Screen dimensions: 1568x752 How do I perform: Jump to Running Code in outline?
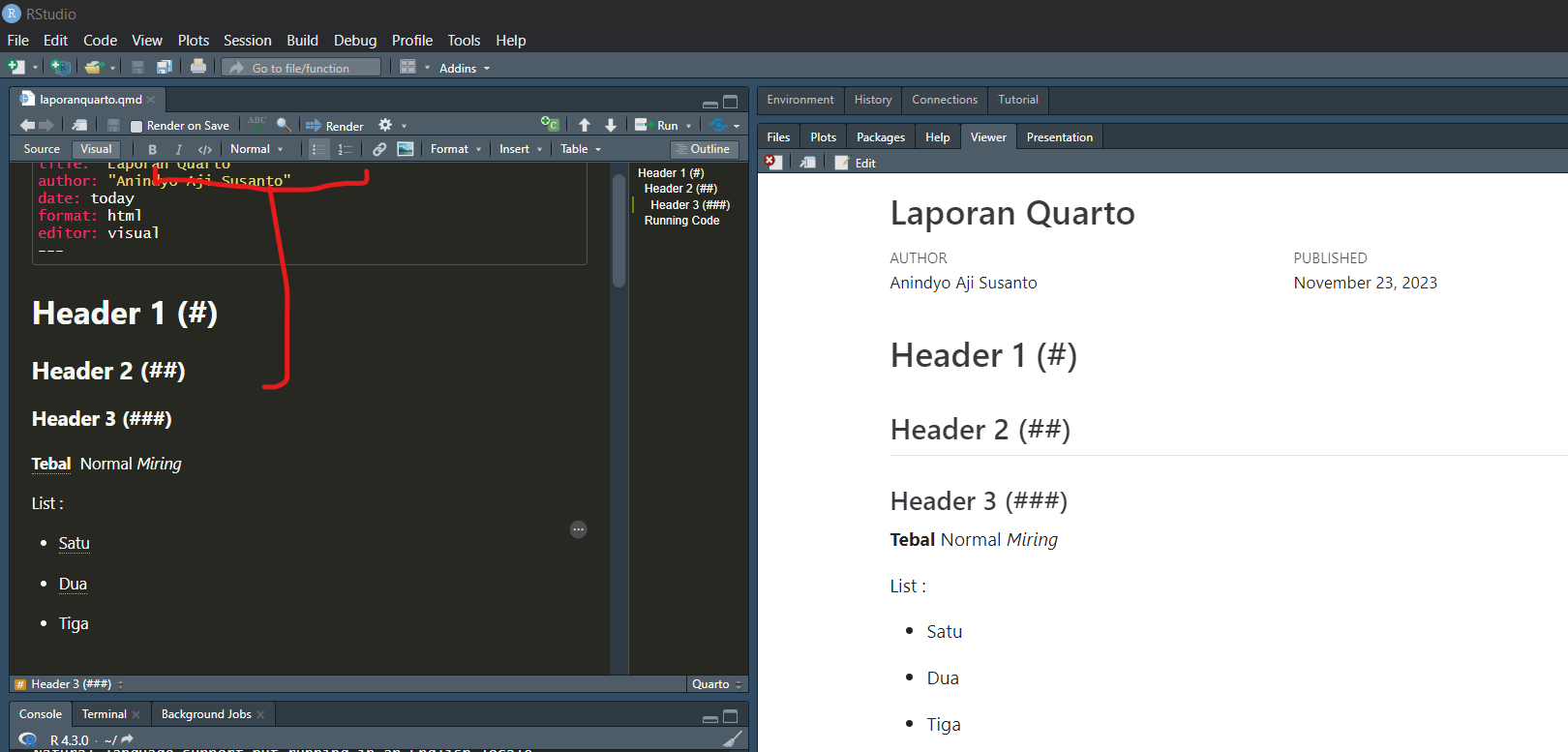682,221
